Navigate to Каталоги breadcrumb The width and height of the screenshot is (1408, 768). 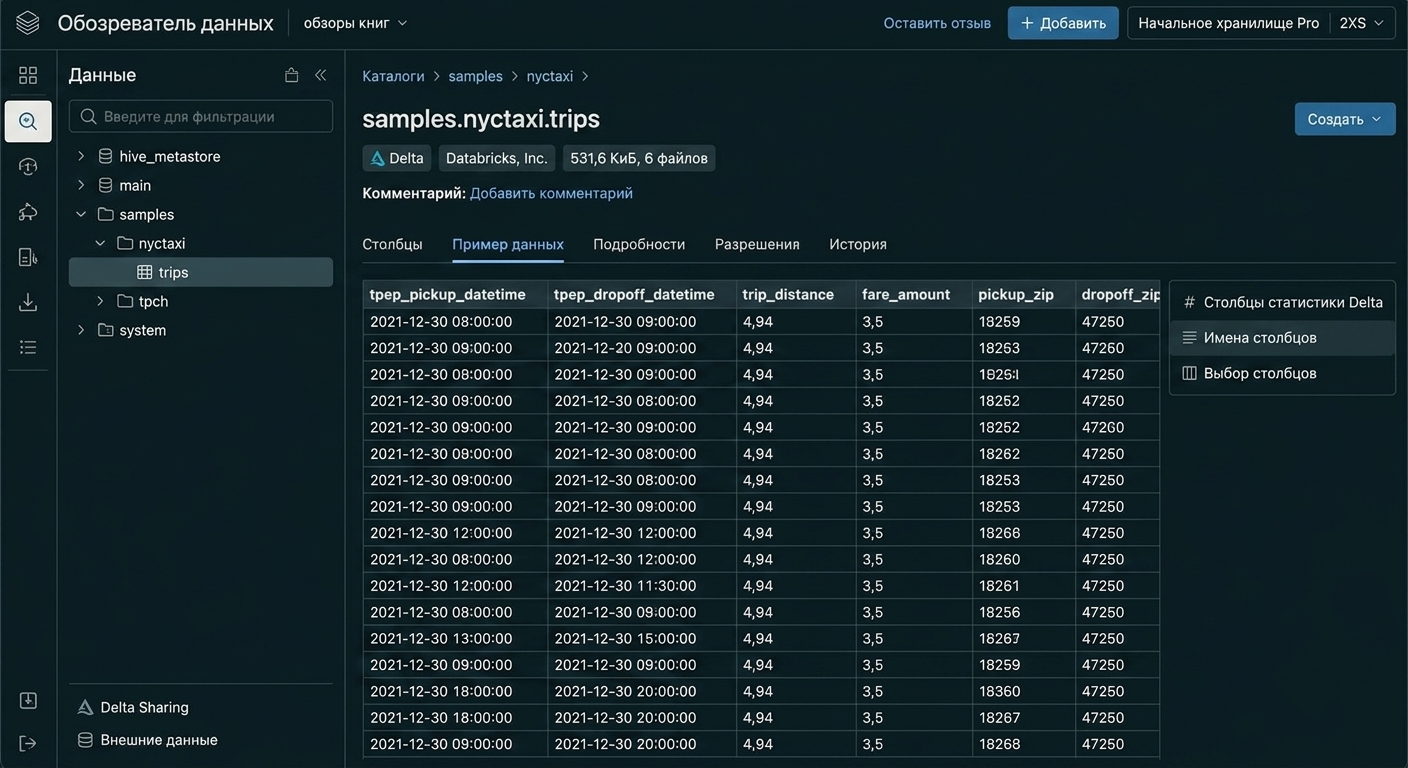[393, 76]
